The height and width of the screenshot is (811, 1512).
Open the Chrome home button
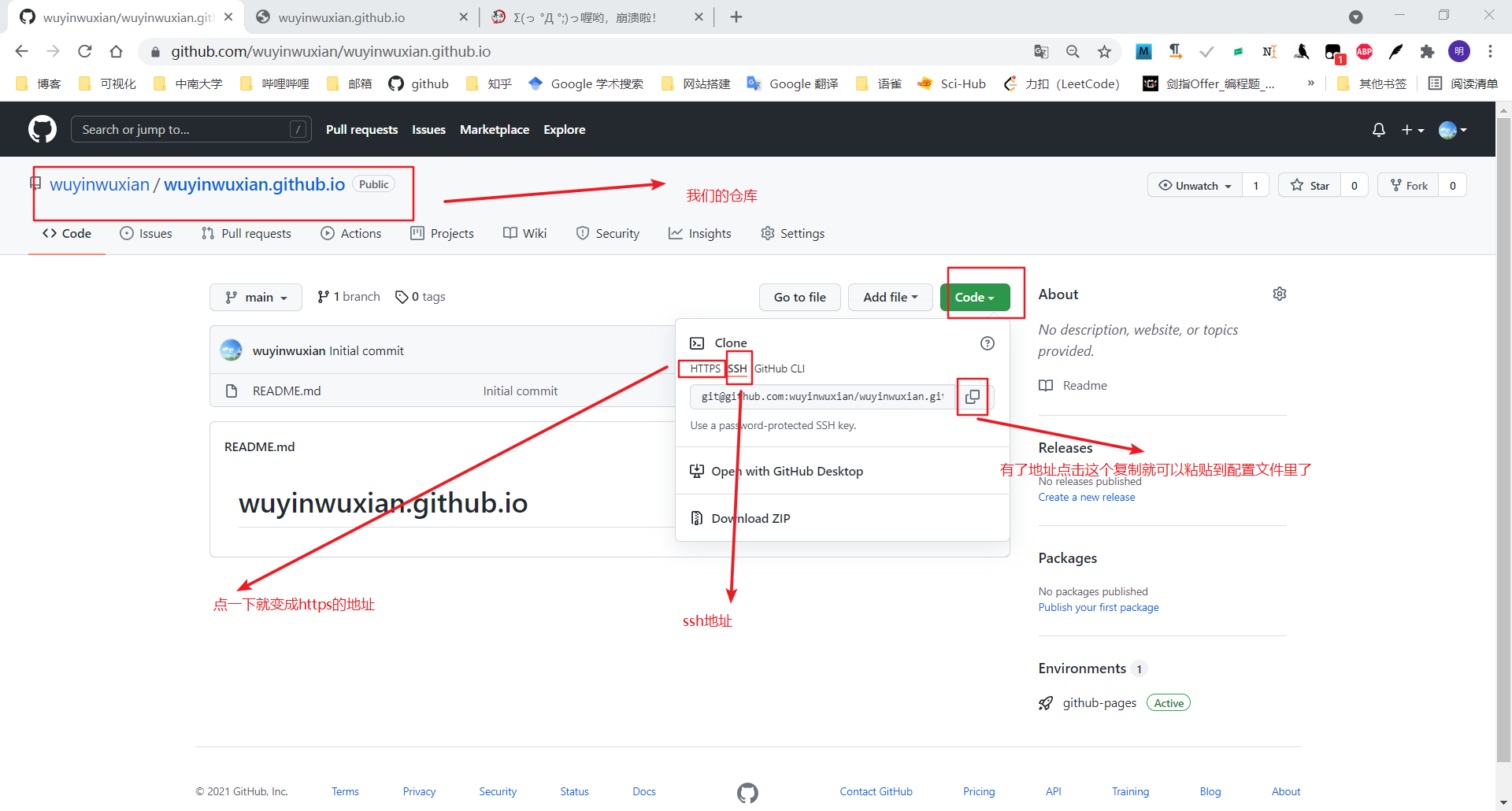[116, 51]
